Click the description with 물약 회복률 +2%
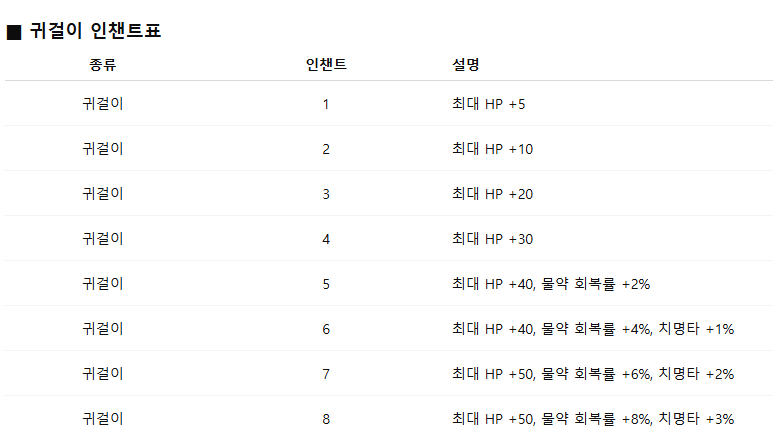Image resolution: width=779 pixels, height=444 pixels. (x=551, y=284)
